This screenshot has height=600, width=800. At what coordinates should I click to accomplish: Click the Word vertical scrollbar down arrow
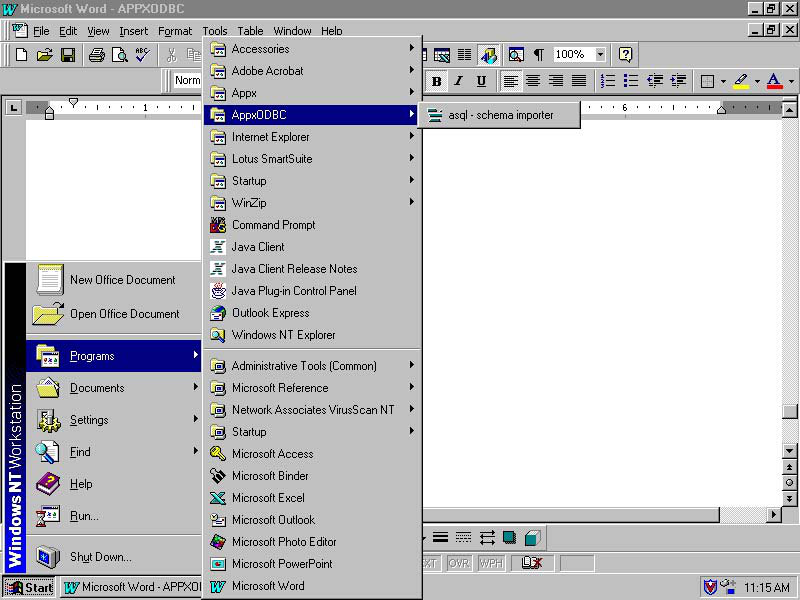tap(789, 451)
